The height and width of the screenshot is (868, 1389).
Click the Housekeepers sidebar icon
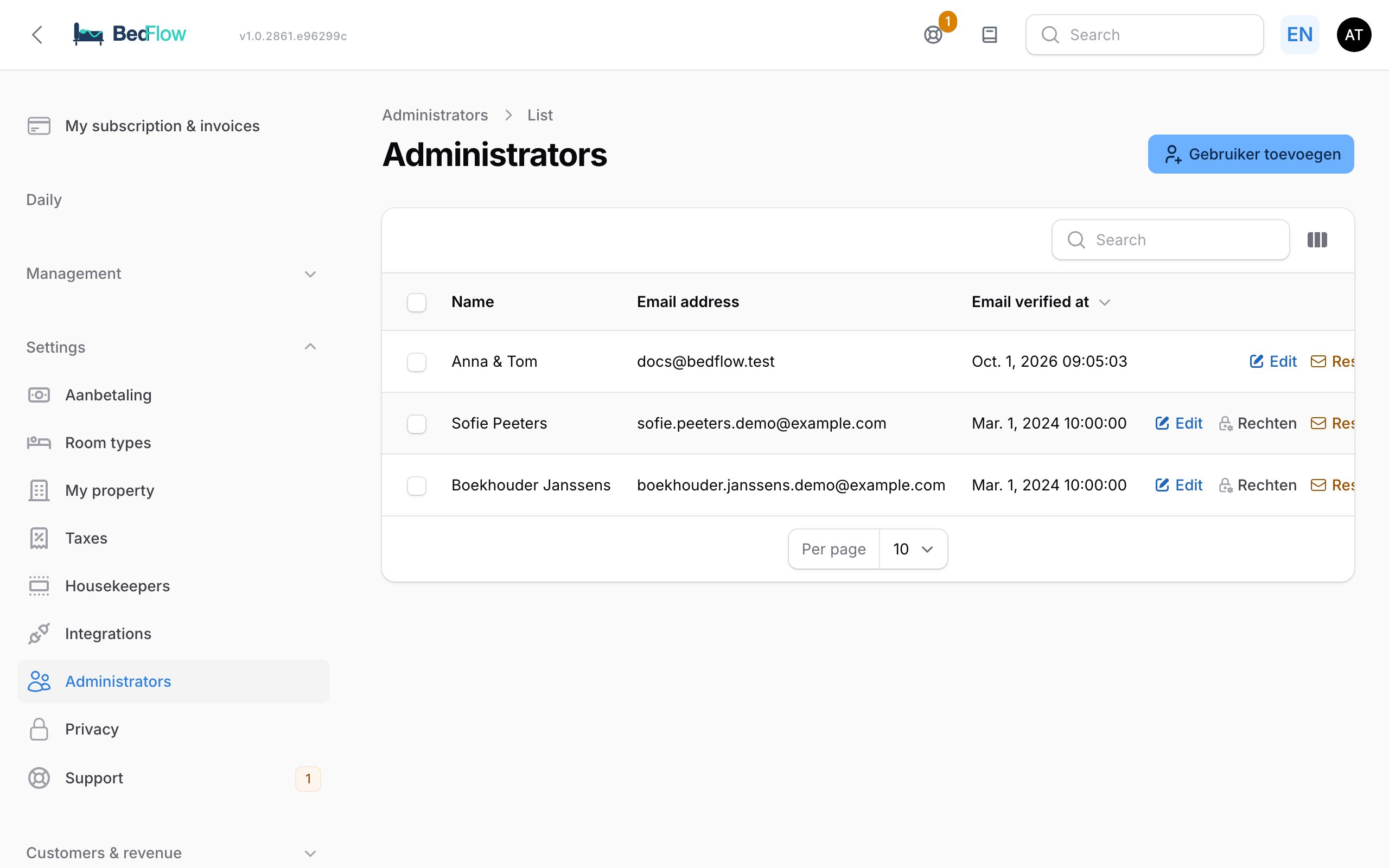coord(39,585)
